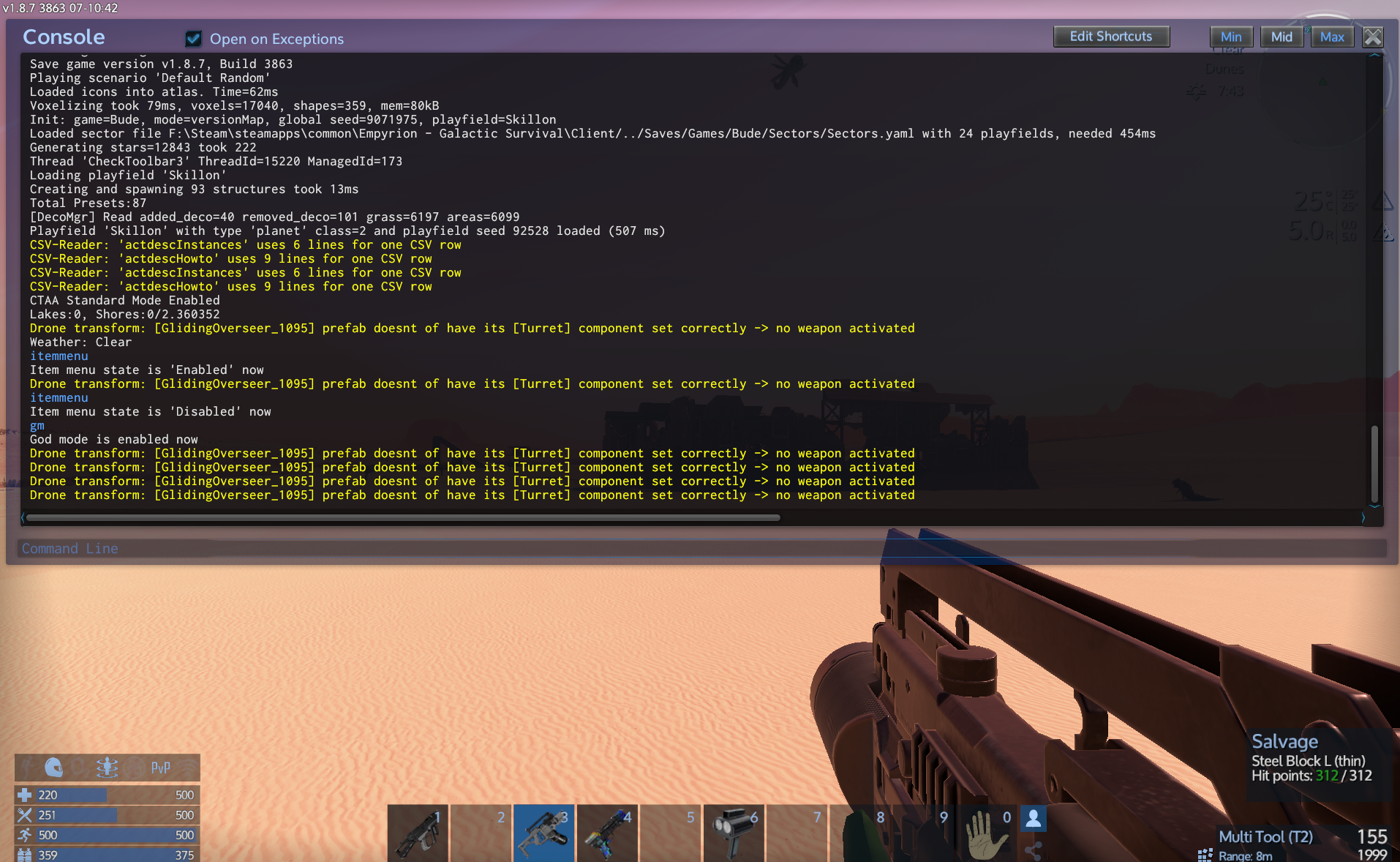This screenshot has width=1400, height=862.
Task: Set console size to Mid
Action: tap(1282, 37)
